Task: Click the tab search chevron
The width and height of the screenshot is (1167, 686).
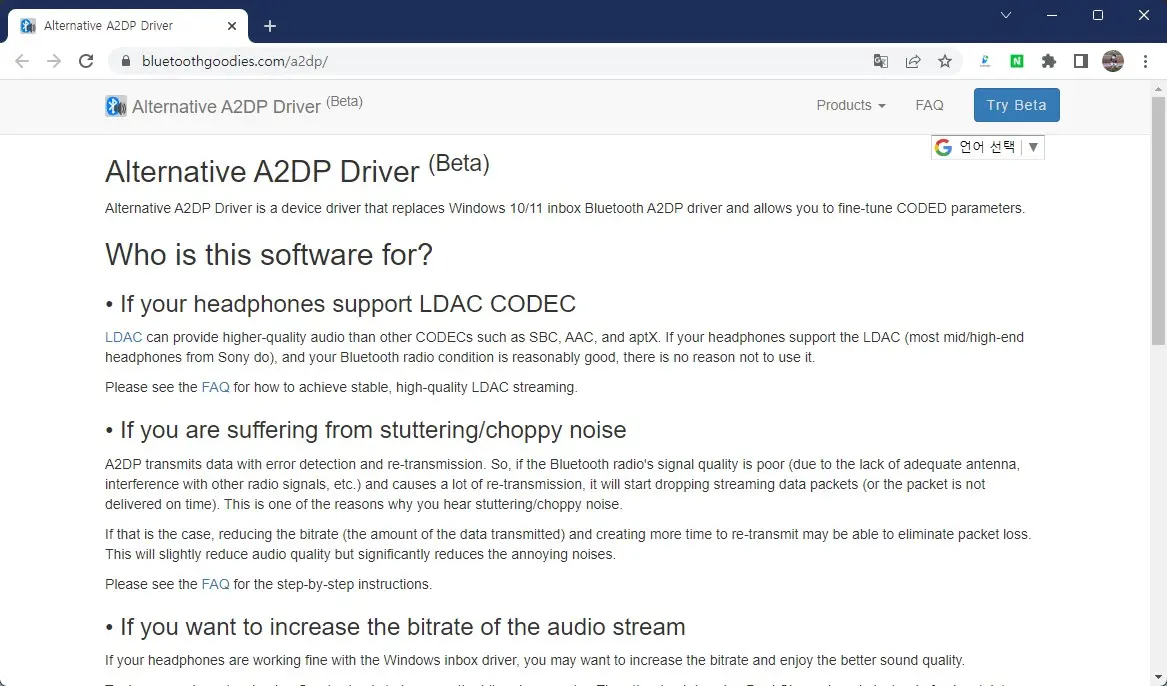Action: pos(1005,15)
